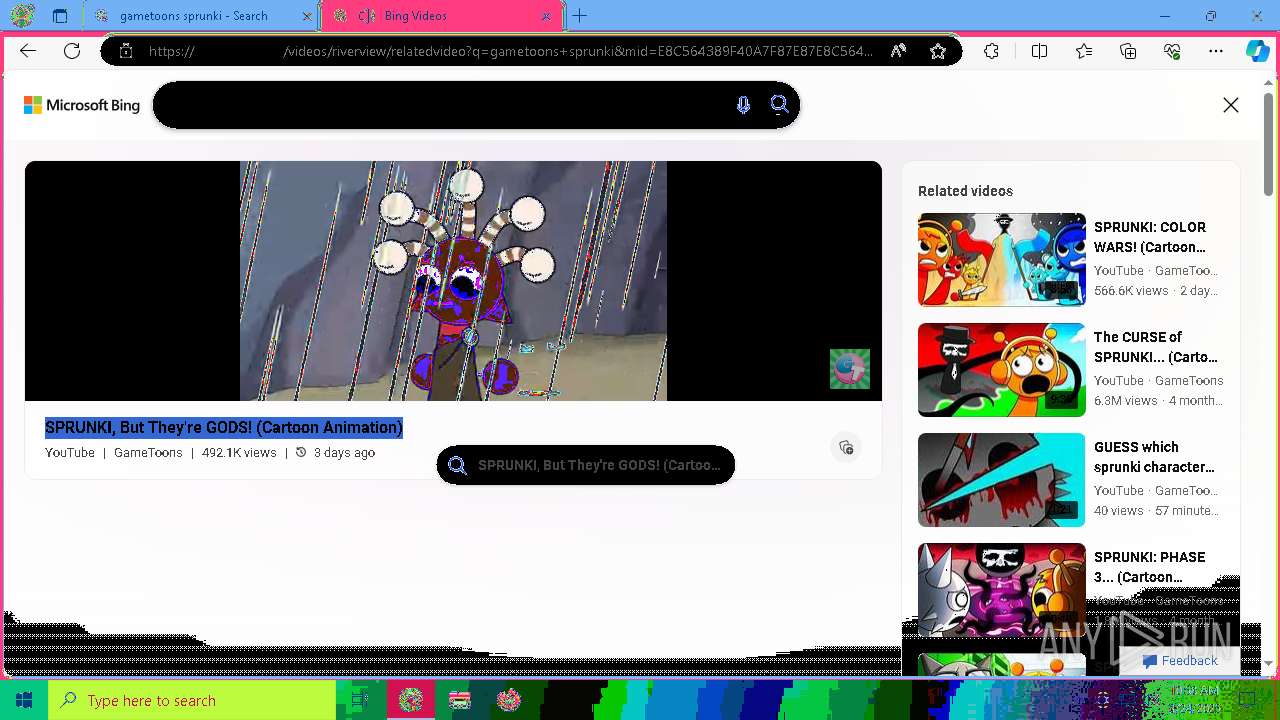The width and height of the screenshot is (1280, 720).
Task: Open the Extensions puzzle icon
Action: pyautogui.click(x=991, y=51)
